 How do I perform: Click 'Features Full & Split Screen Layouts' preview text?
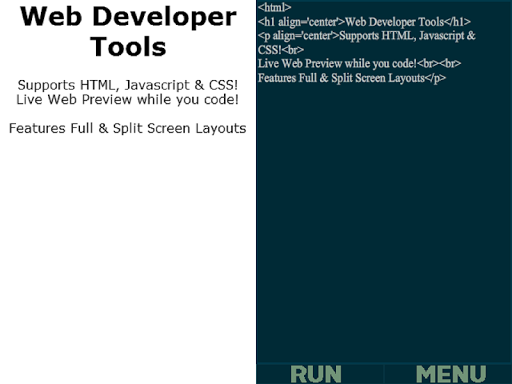pos(128,128)
